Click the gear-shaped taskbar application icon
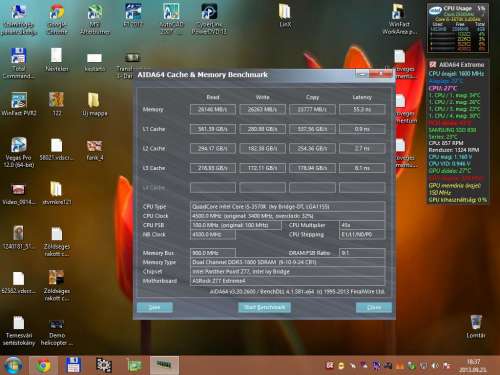Image resolution: width=500 pixels, height=375 pixels. pos(104,365)
